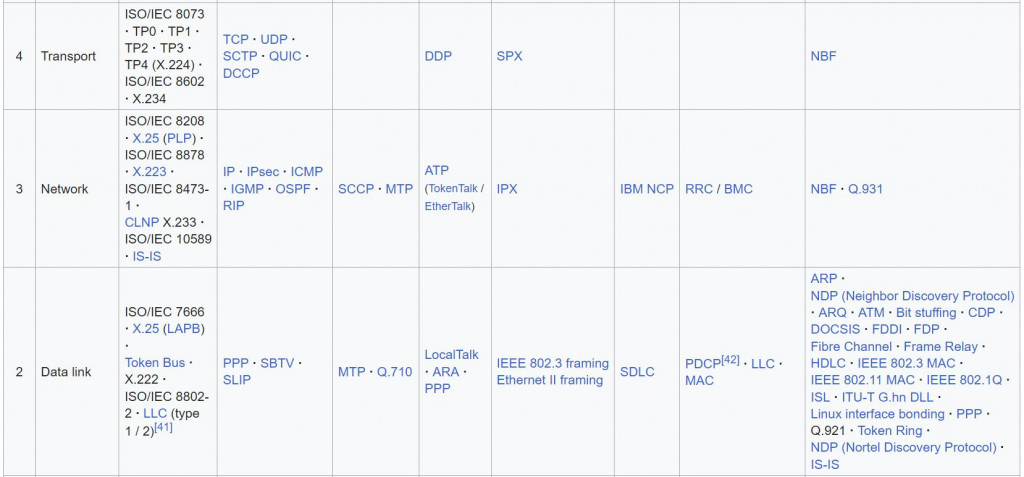The width and height of the screenshot is (1024, 477).
Task: Open NDP (Neighbor Discovery Protocol) link
Action: [x=913, y=296]
